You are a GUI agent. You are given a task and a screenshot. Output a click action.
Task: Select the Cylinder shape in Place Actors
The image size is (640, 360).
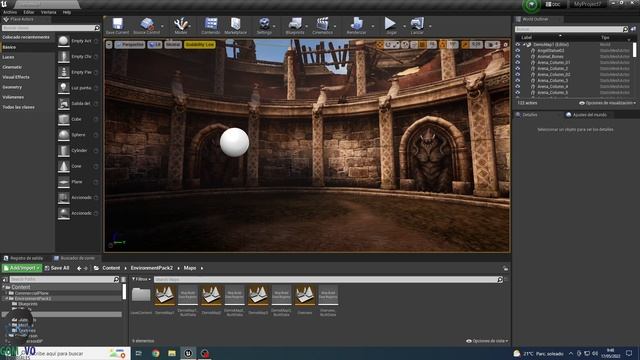pos(78,151)
